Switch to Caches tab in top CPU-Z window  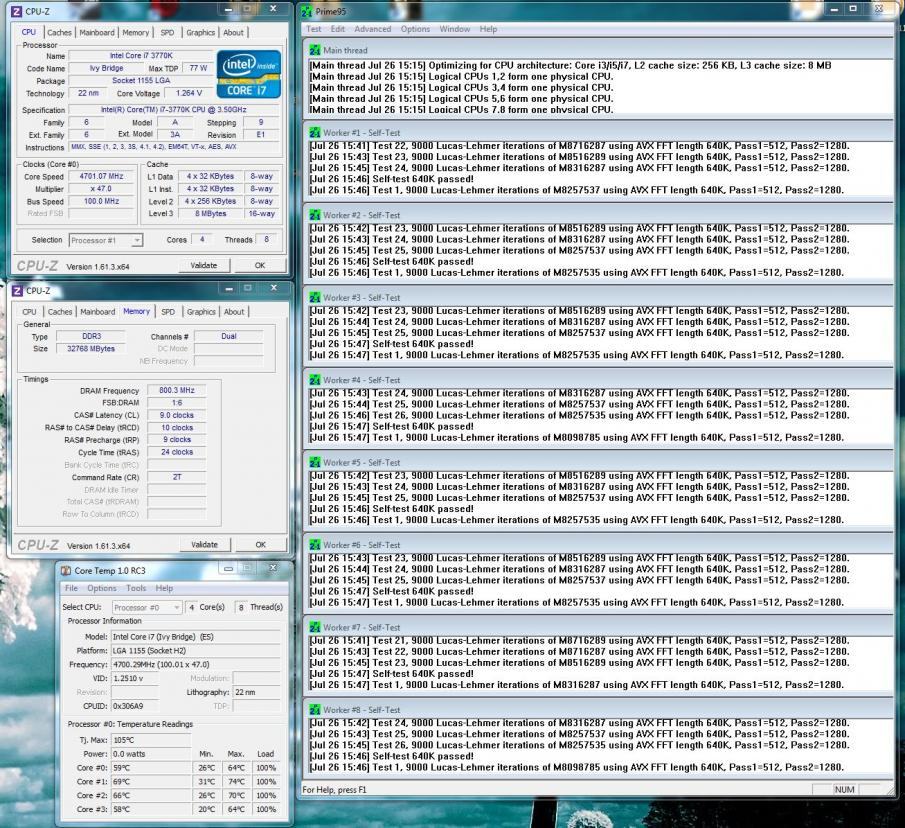tap(59, 32)
